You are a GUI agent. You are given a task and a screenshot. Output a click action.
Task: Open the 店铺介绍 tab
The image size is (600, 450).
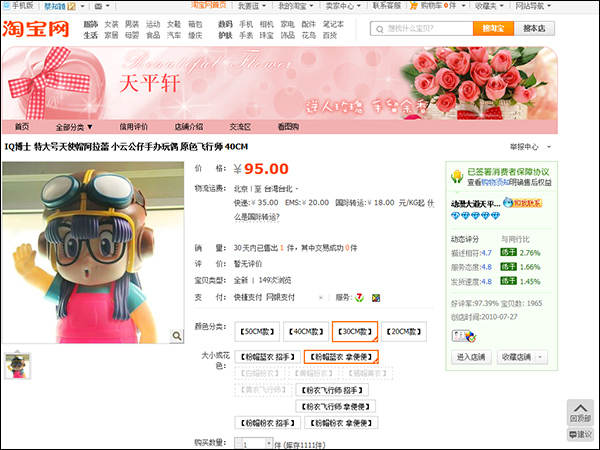point(189,127)
